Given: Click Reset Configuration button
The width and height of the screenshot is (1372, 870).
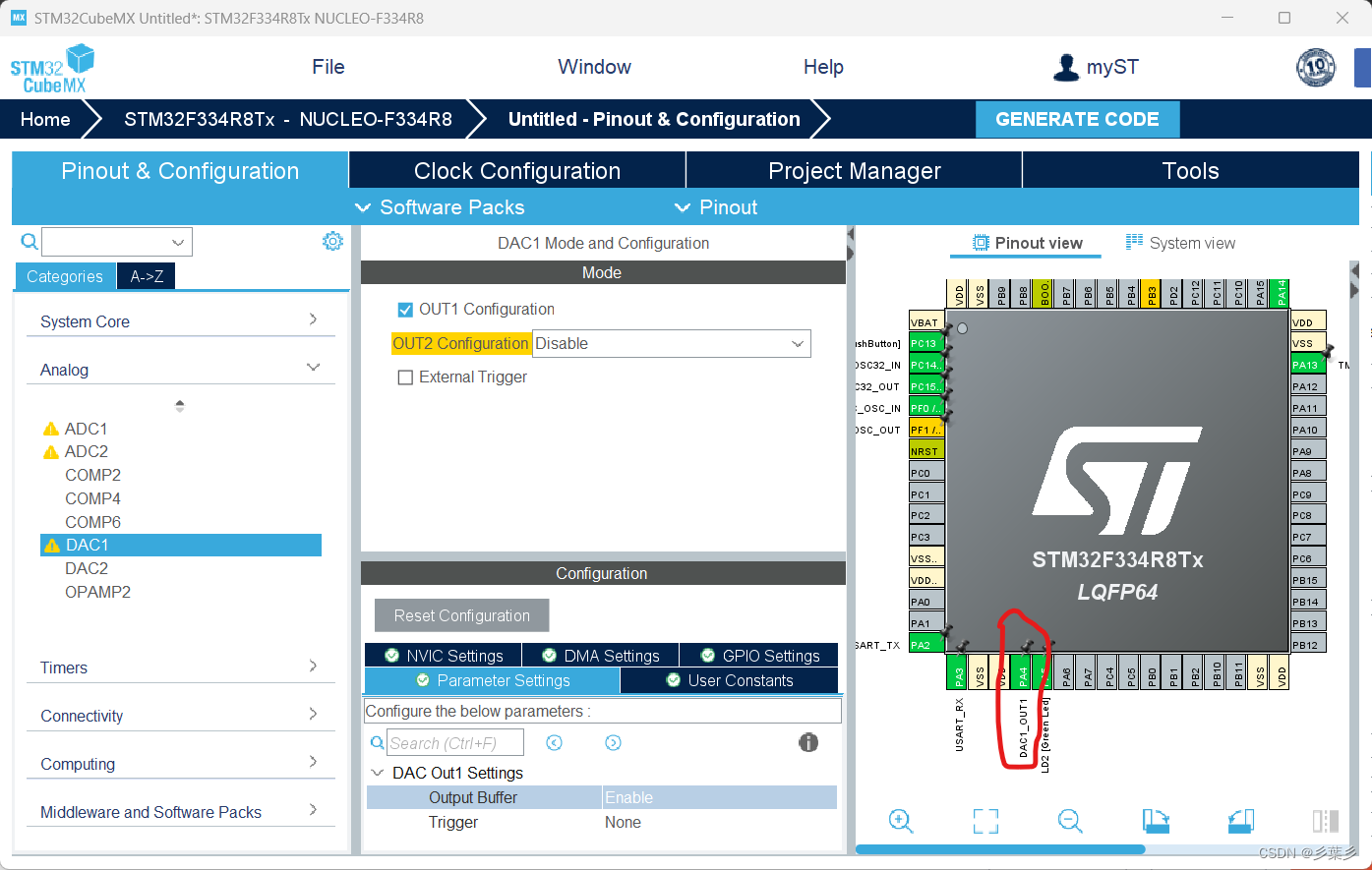Looking at the screenshot, I should (461, 615).
